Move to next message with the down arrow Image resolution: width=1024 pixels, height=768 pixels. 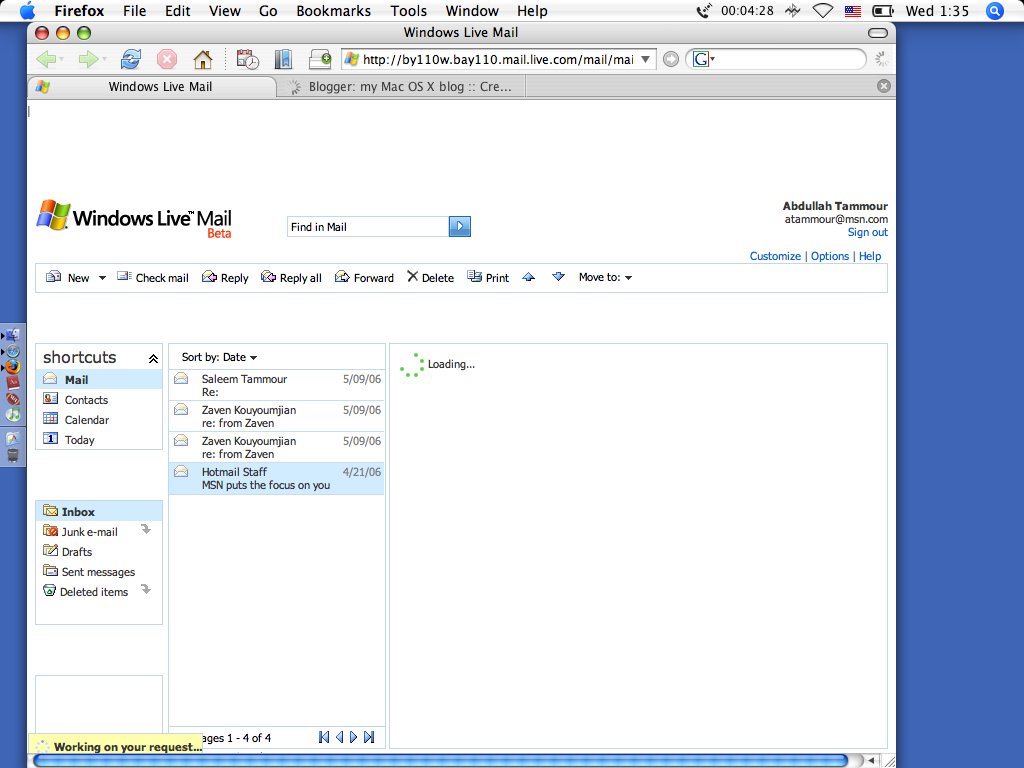(x=558, y=277)
